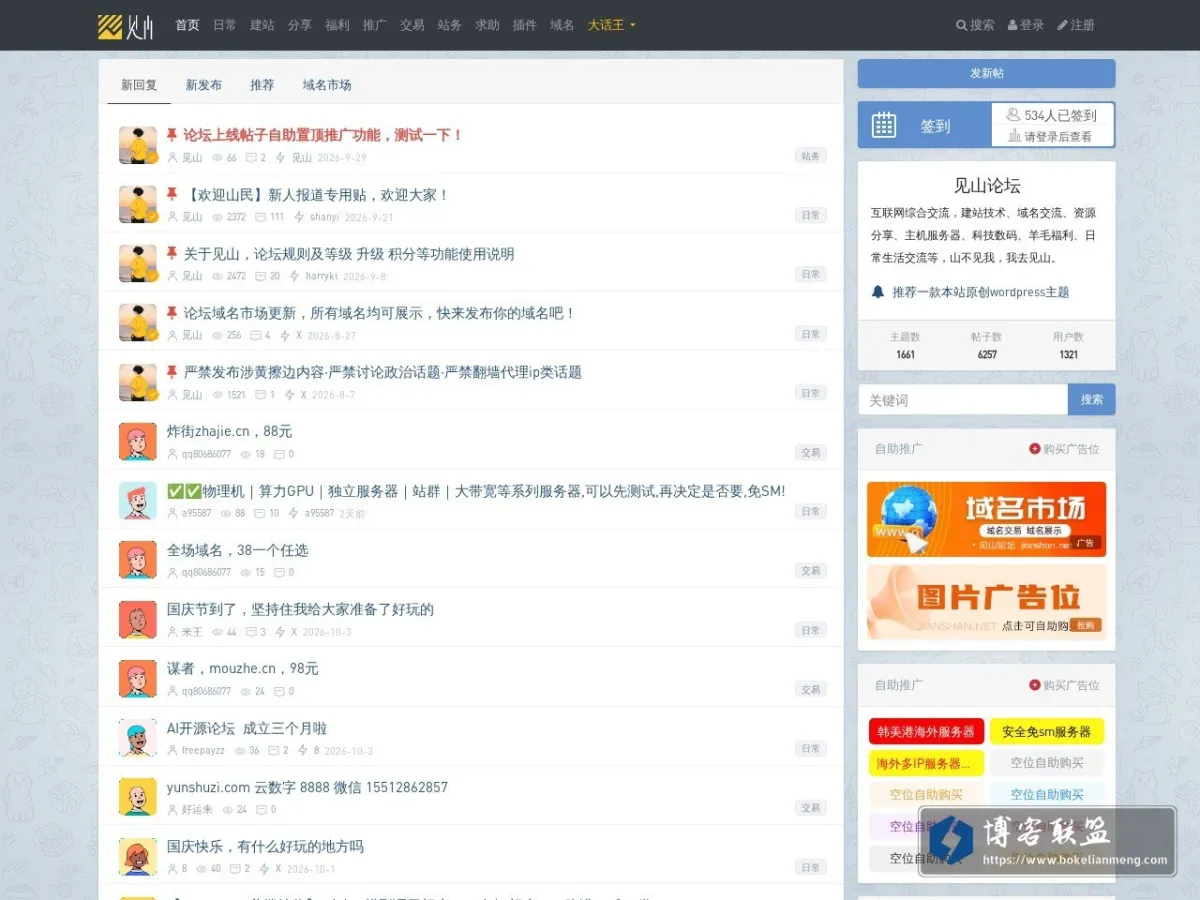
Task: Open 建站 navigation item
Action: (x=262, y=25)
